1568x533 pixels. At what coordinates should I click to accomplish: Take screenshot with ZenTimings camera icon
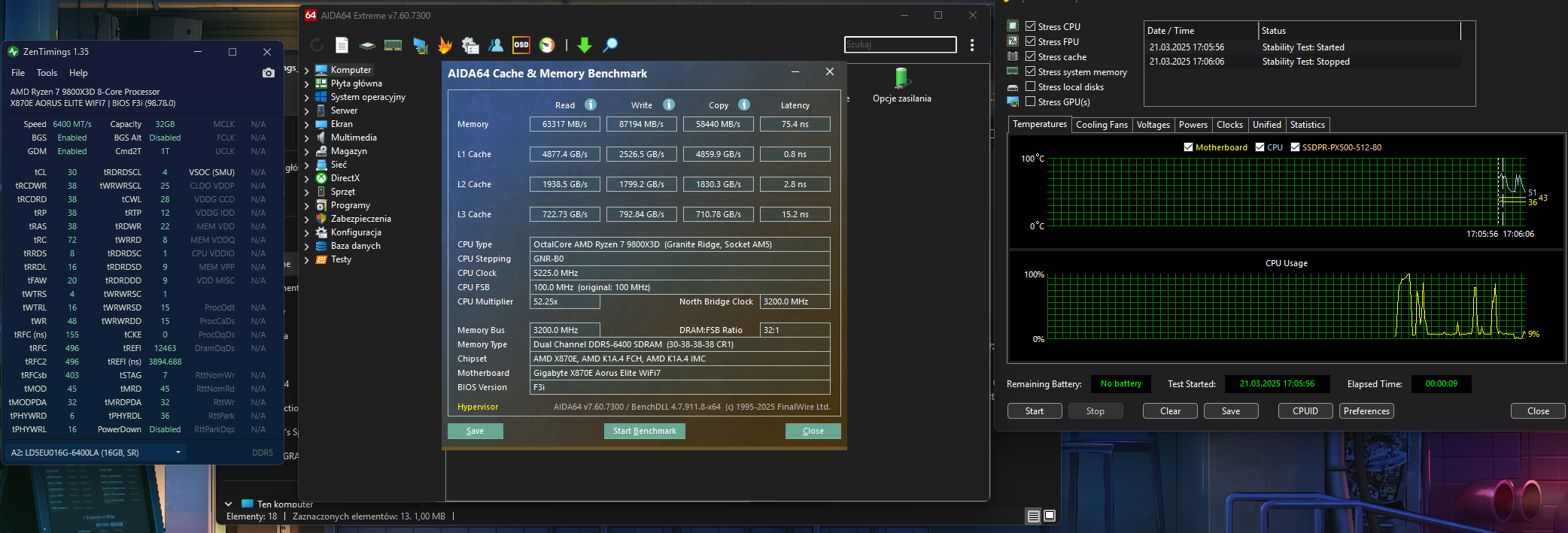269,73
